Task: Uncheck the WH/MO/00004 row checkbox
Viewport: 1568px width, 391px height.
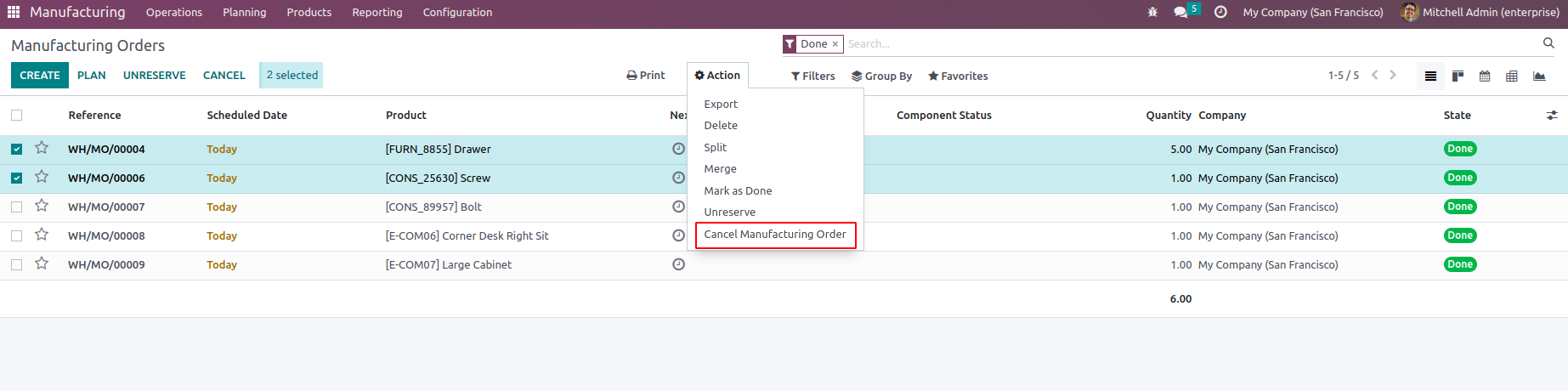Action: (17, 150)
